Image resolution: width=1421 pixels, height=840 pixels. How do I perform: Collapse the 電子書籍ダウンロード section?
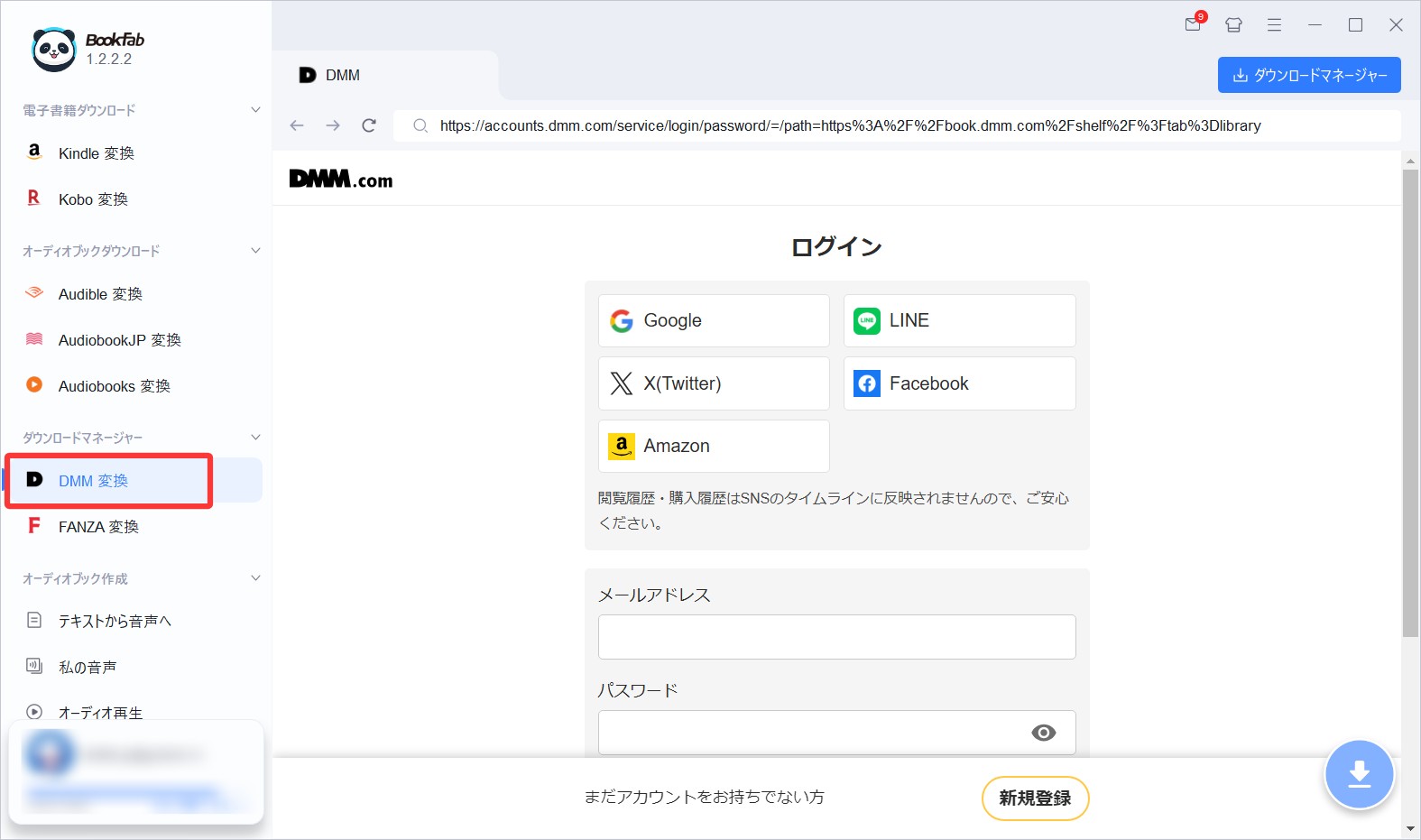coord(255,110)
